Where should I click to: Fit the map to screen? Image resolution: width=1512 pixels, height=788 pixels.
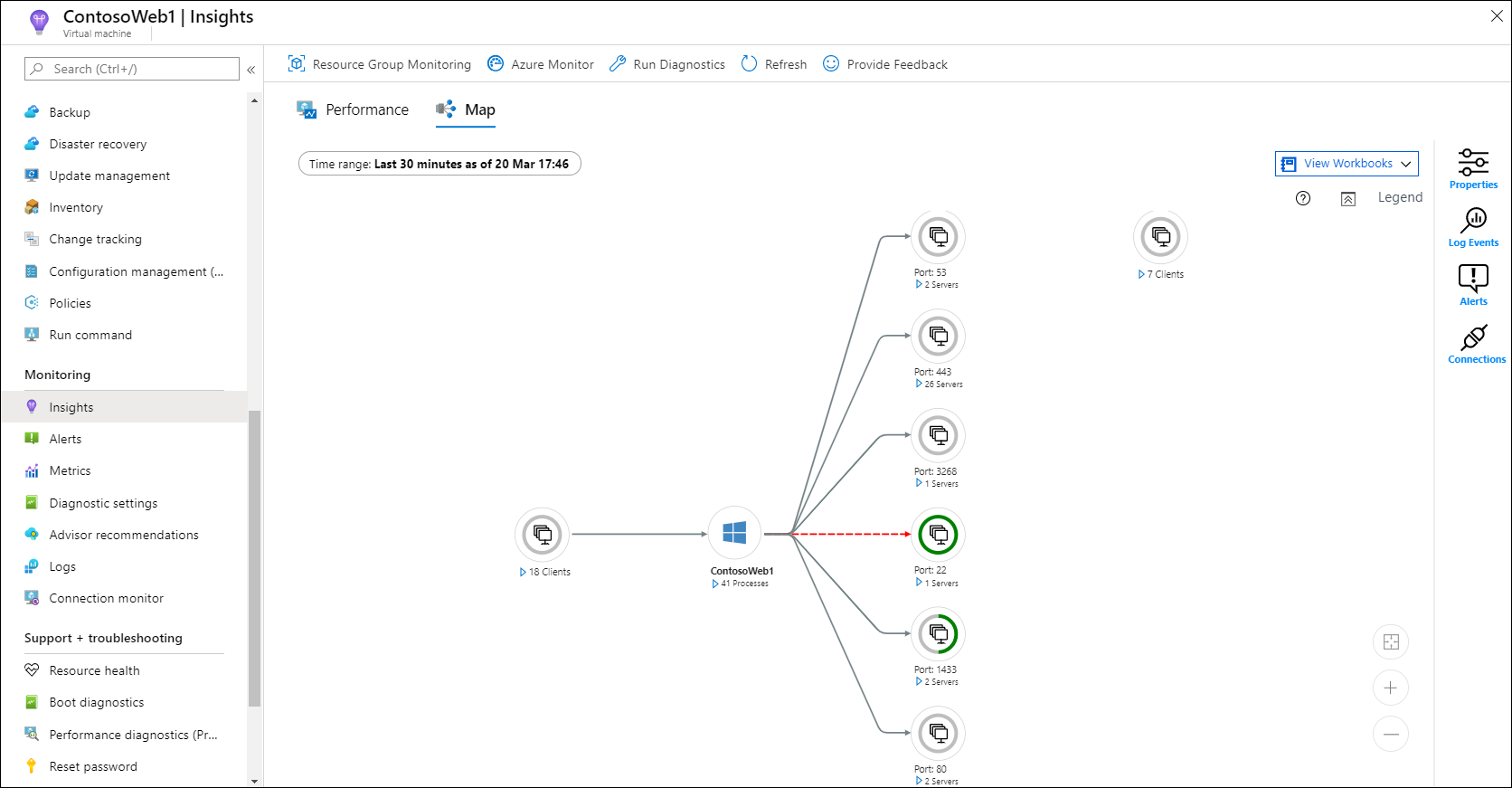(x=1391, y=642)
